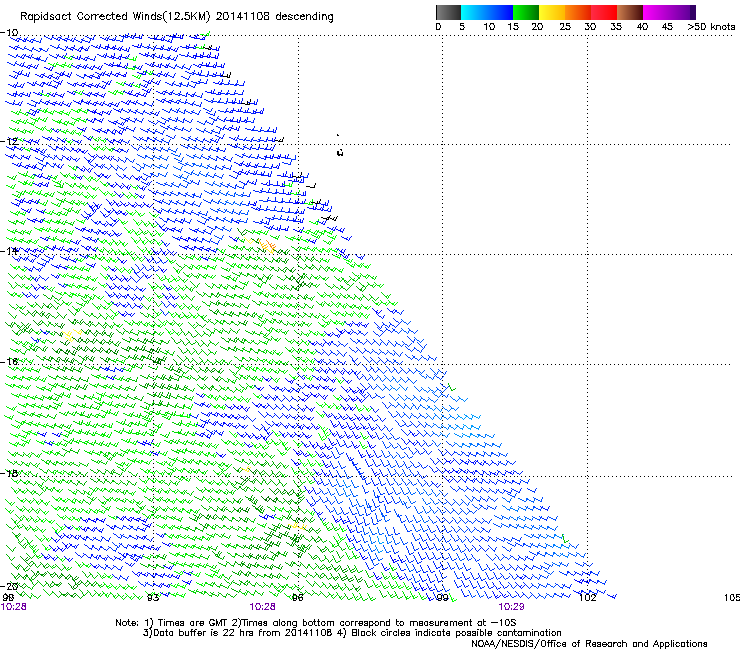Click the "40" legend scale label
This screenshot has height=650, width=740.
click(x=642, y=27)
